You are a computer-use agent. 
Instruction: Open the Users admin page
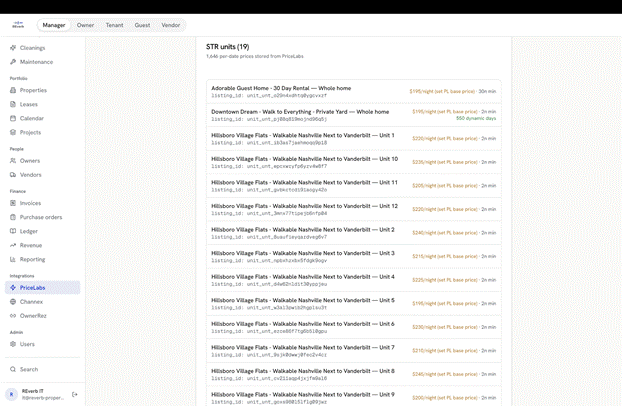(x=42, y=344)
